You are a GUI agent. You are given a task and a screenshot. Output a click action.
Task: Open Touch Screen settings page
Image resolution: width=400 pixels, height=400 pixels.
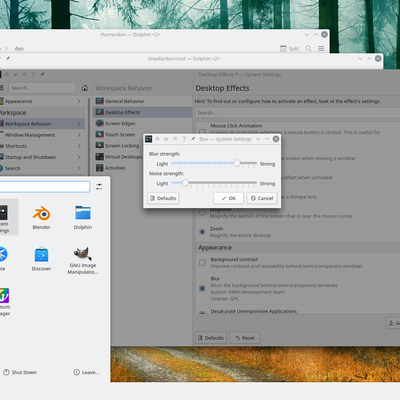[119, 134]
